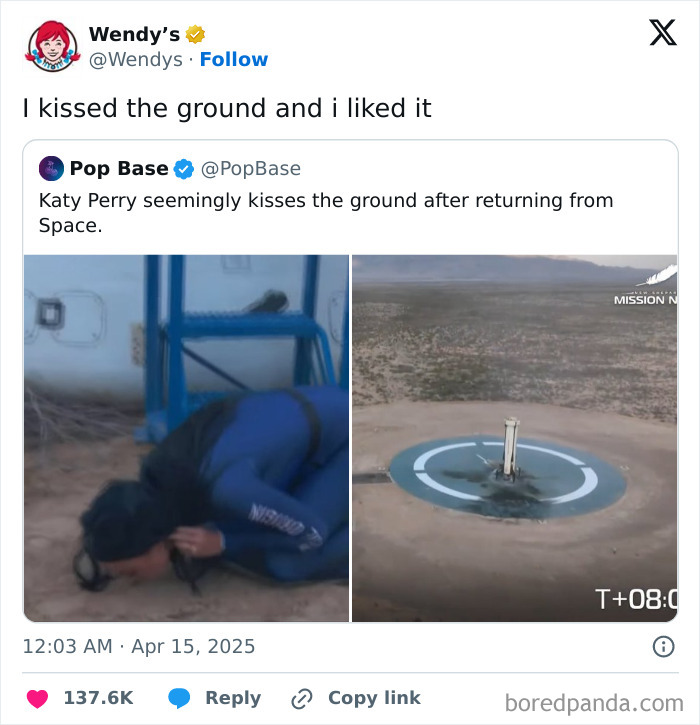The width and height of the screenshot is (700, 725).
Task: Click the Reply text label
Action: (233, 698)
